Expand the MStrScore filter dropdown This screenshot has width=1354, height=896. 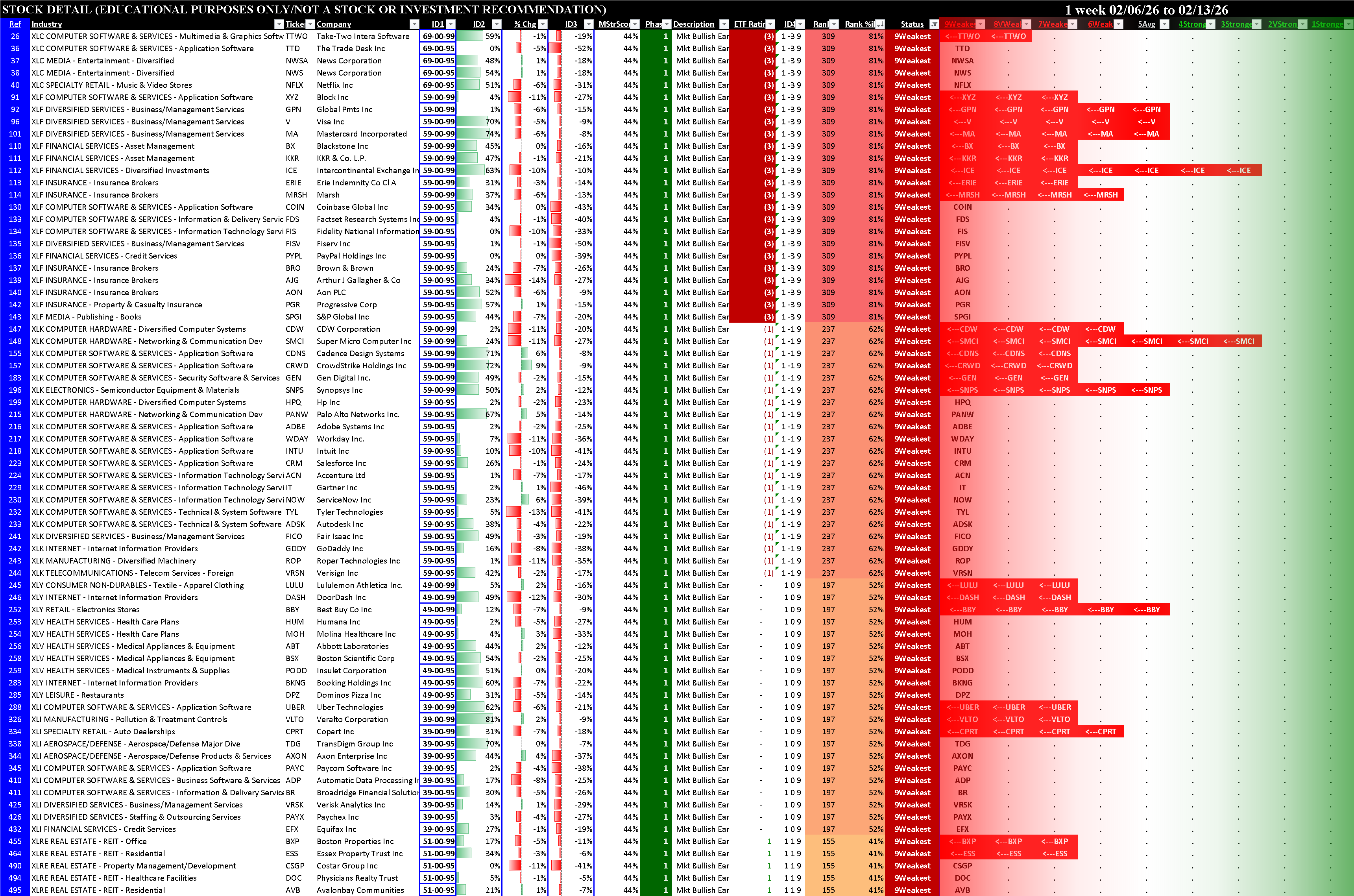click(x=635, y=24)
